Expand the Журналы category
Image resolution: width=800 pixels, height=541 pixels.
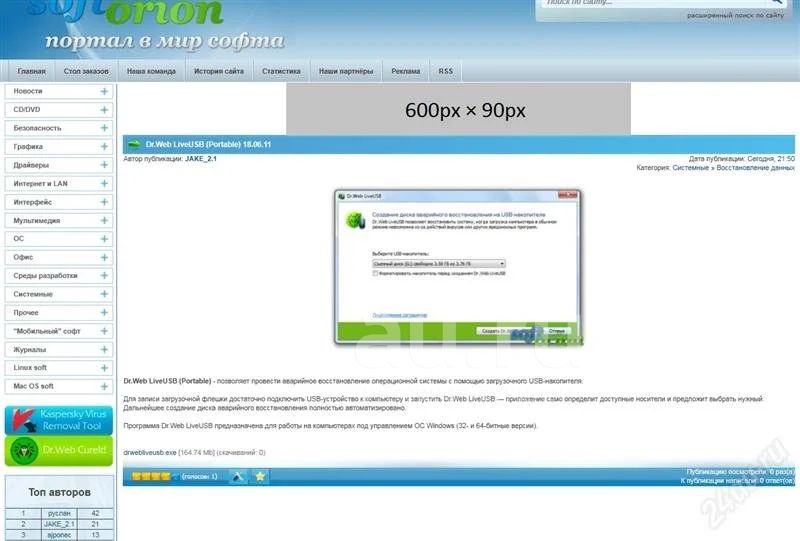(104, 350)
